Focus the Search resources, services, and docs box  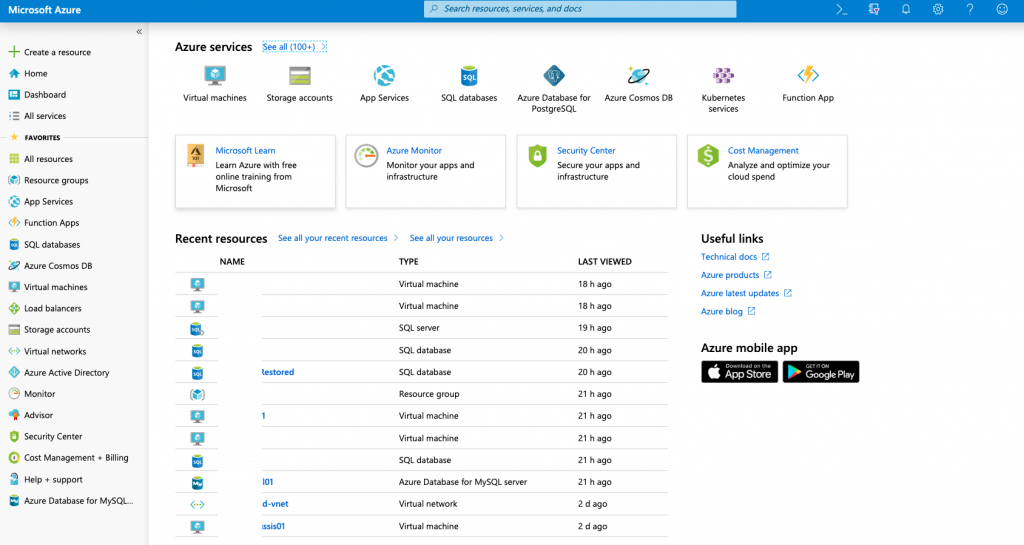click(580, 9)
